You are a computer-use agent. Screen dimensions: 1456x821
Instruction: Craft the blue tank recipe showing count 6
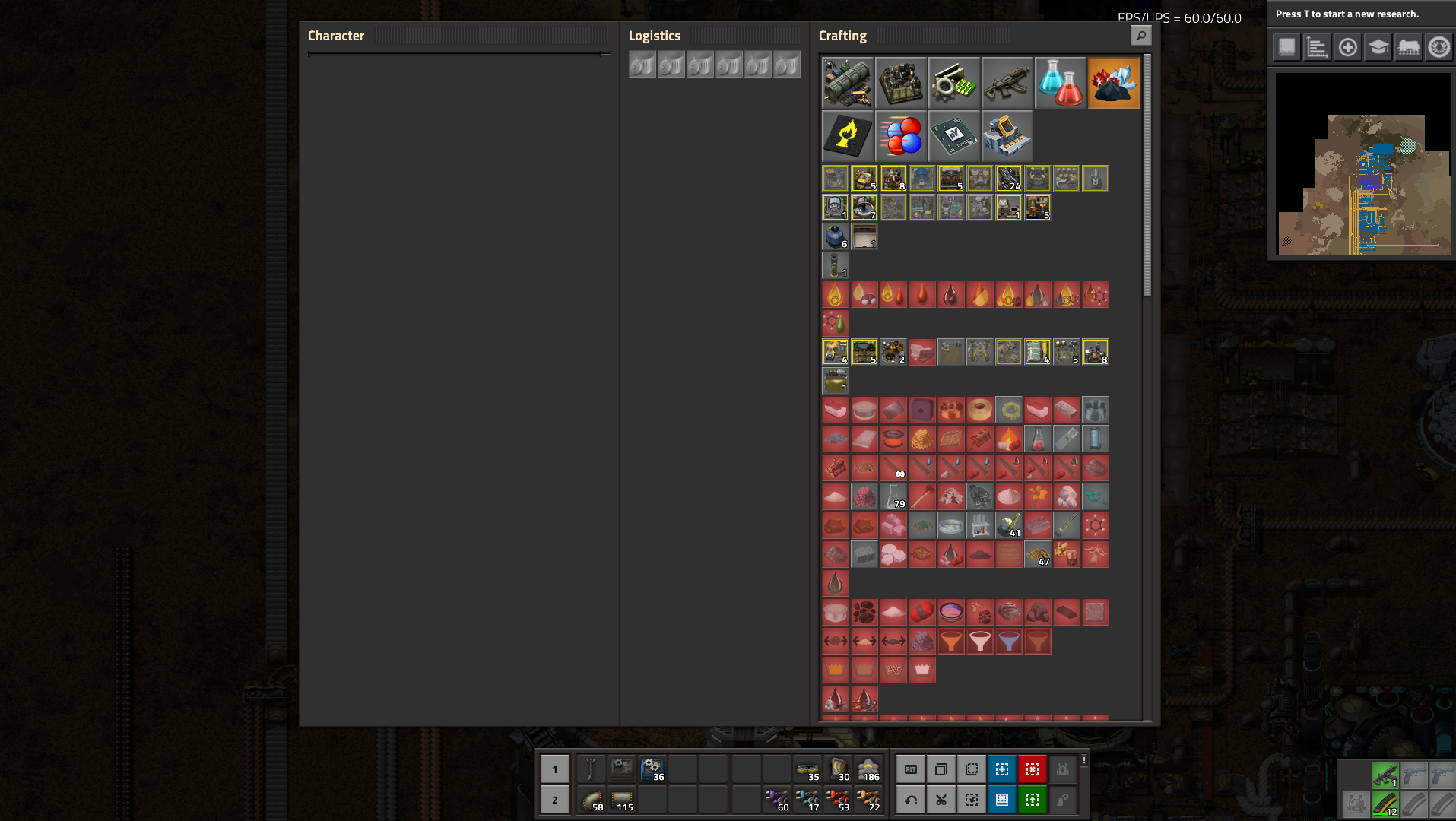[836, 236]
